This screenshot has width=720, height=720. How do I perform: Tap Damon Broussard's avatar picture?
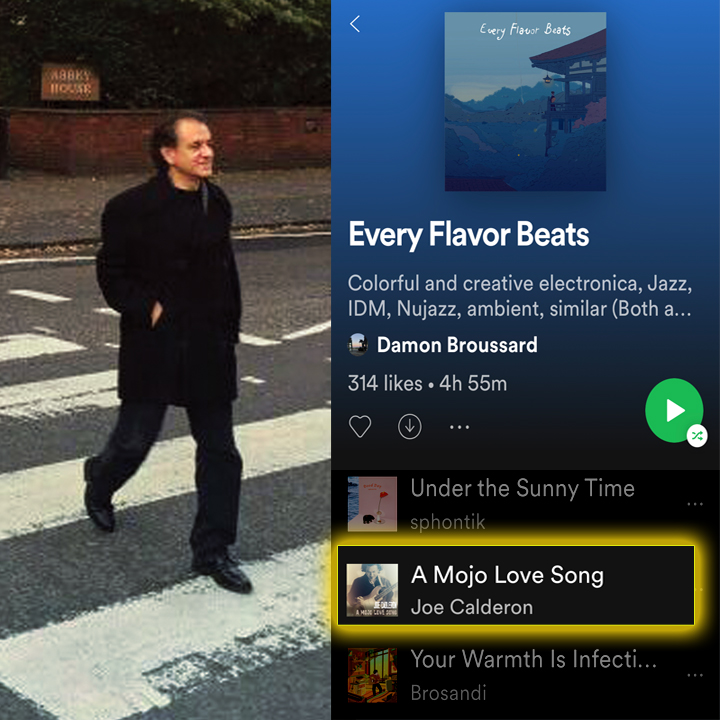(358, 345)
